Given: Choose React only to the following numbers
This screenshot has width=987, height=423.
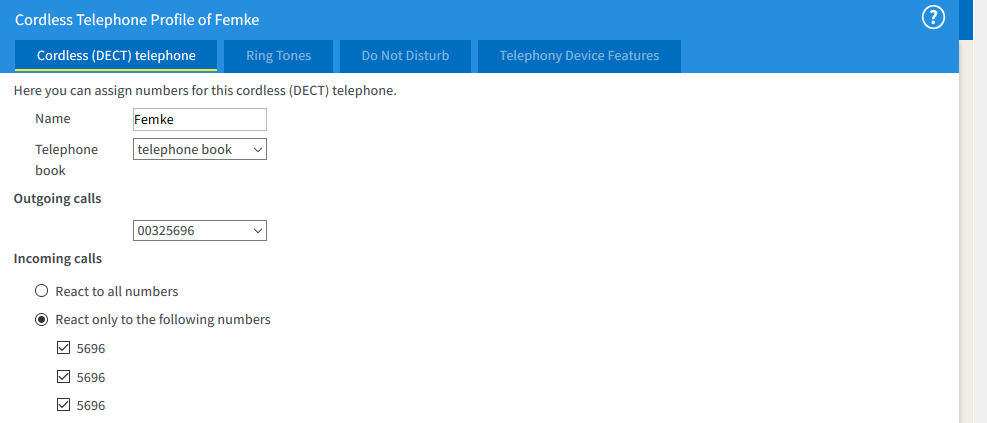Looking at the screenshot, I should [x=41, y=320].
